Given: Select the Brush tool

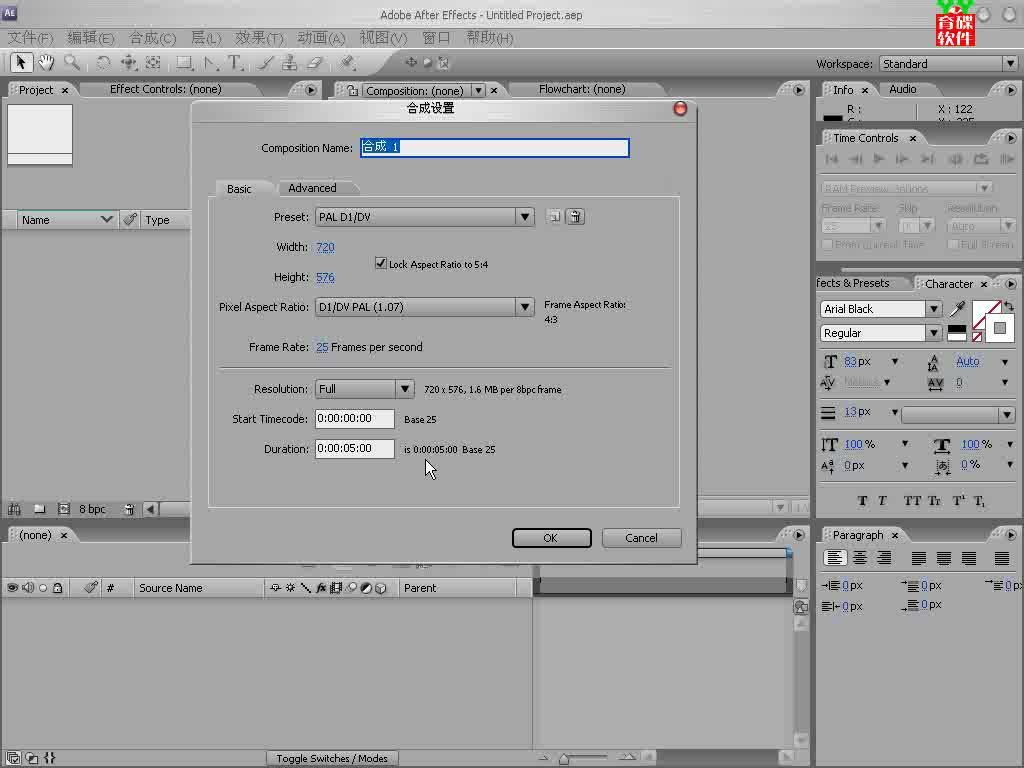Looking at the screenshot, I should point(265,63).
